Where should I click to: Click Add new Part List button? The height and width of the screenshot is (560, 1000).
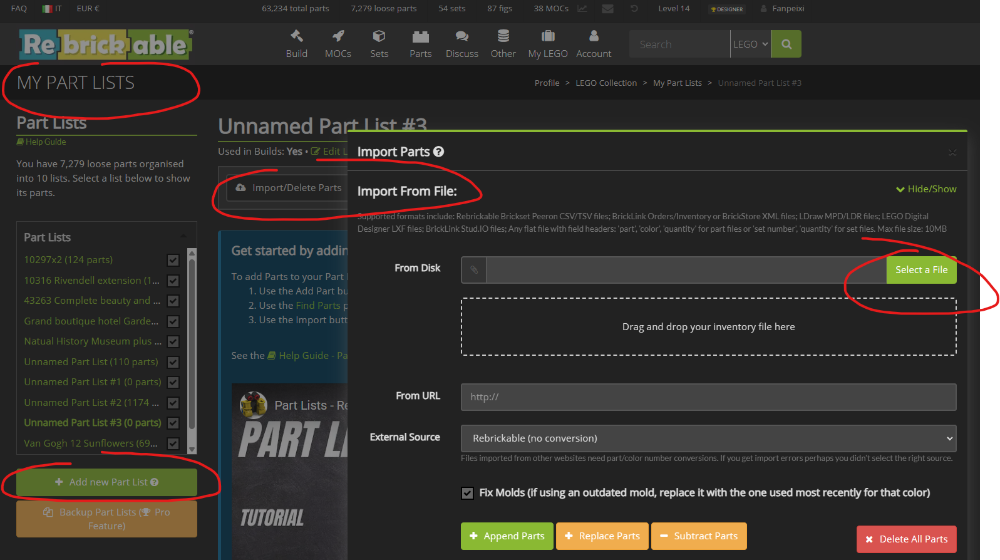(107, 482)
